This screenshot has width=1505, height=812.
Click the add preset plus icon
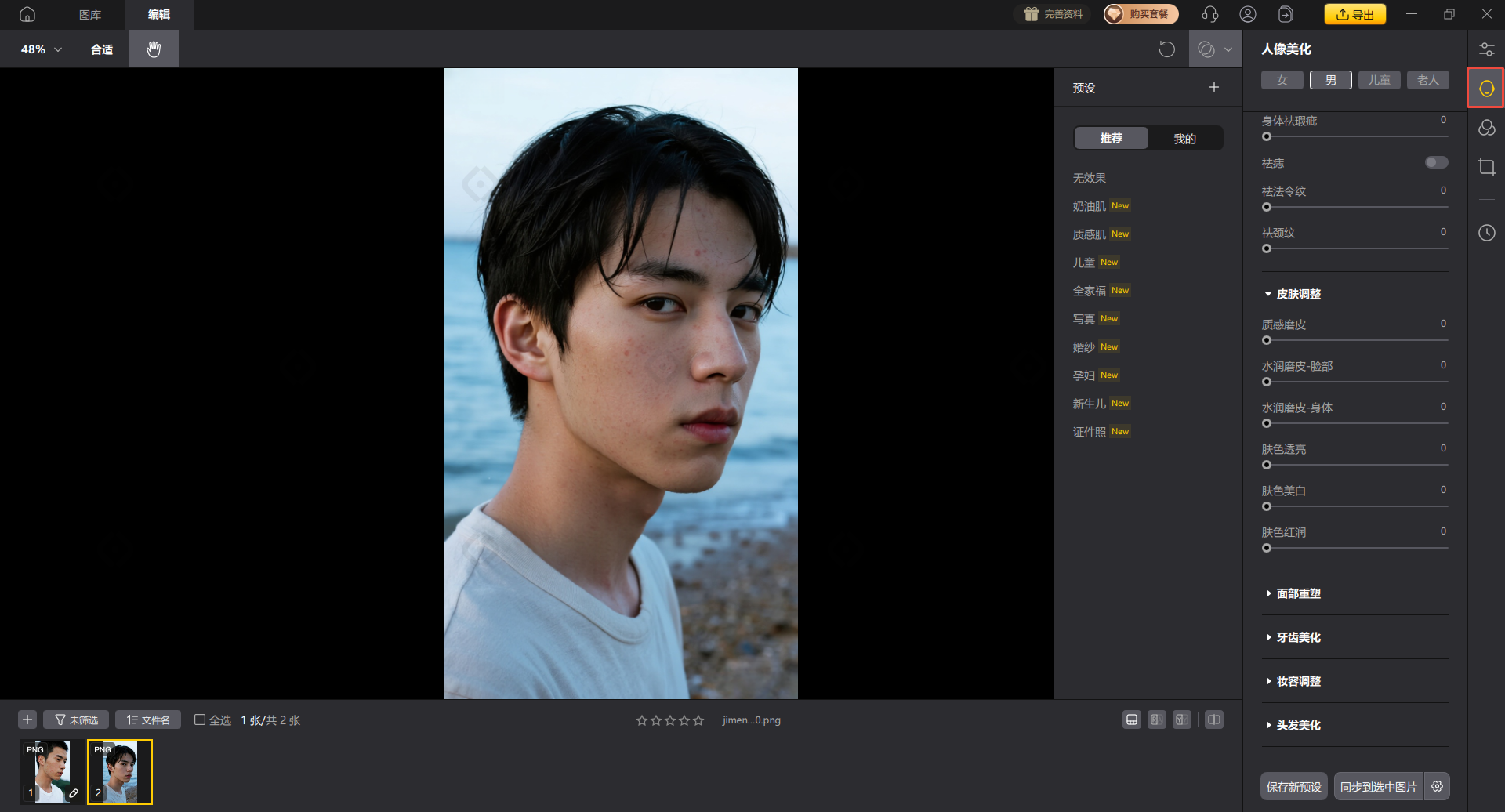coord(1213,88)
